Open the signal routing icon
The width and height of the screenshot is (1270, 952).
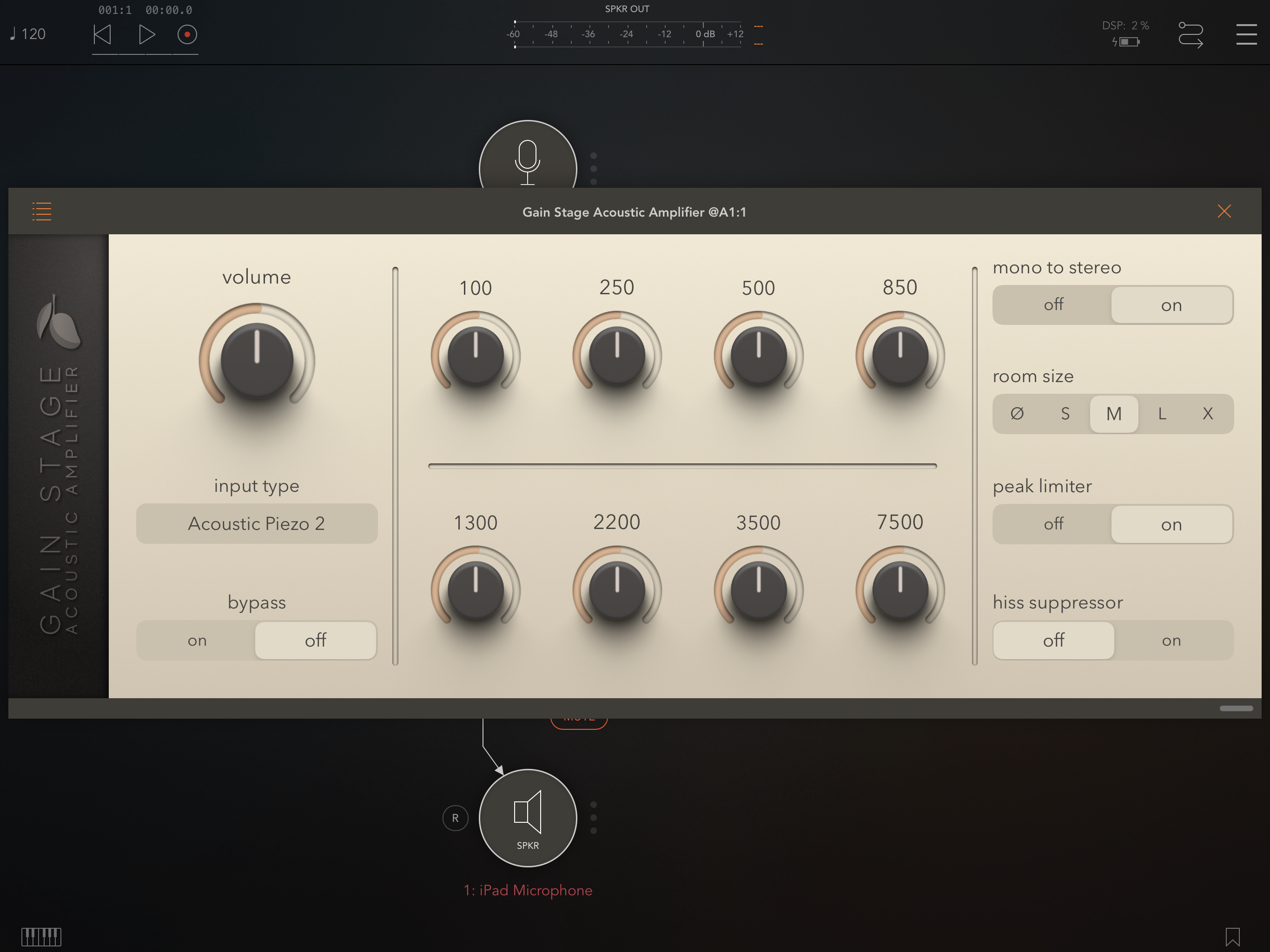[1190, 34]
